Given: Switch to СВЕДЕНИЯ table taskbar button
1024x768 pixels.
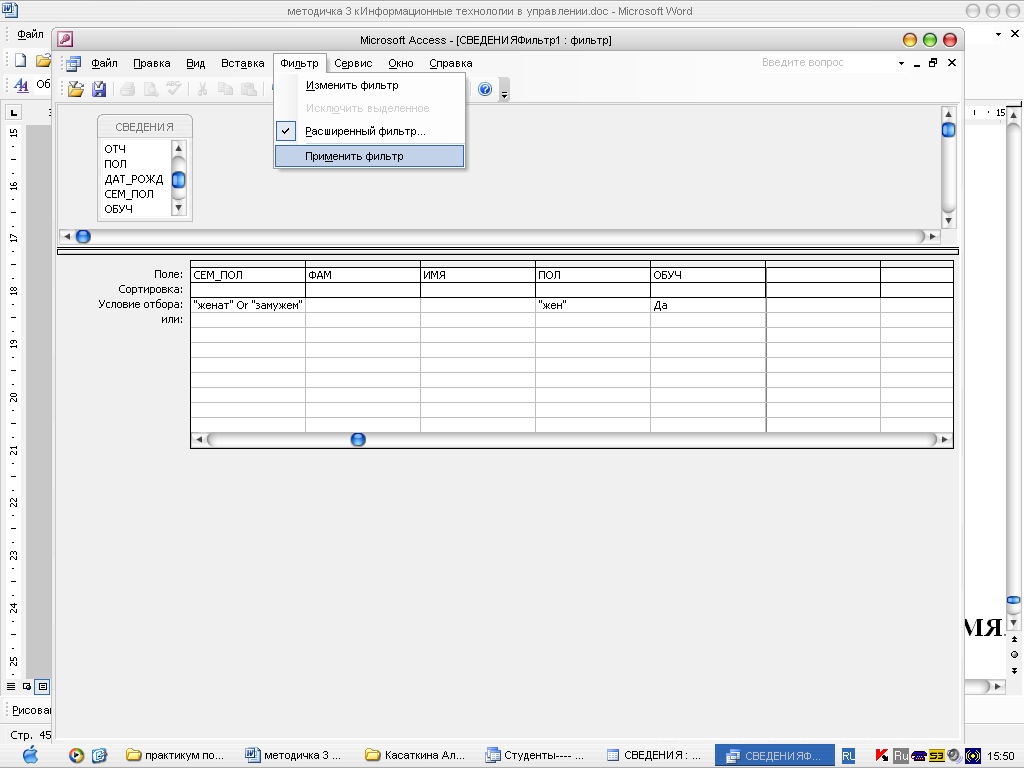Looking at the screenshot, I should coord(655,756).
